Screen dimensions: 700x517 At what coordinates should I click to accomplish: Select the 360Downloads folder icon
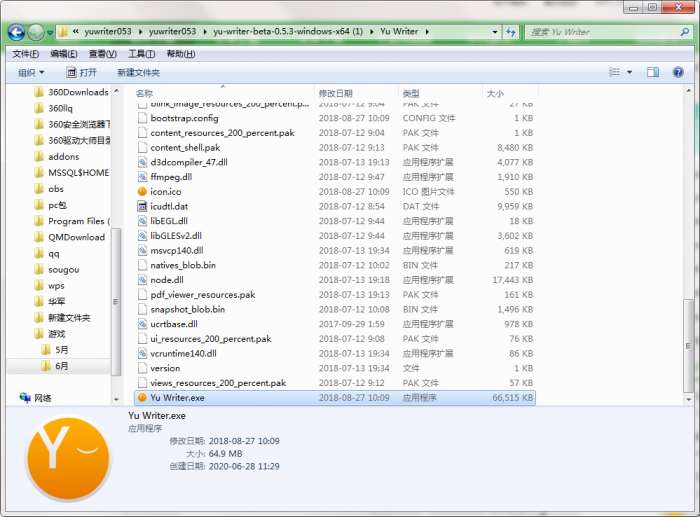point(39,92)
